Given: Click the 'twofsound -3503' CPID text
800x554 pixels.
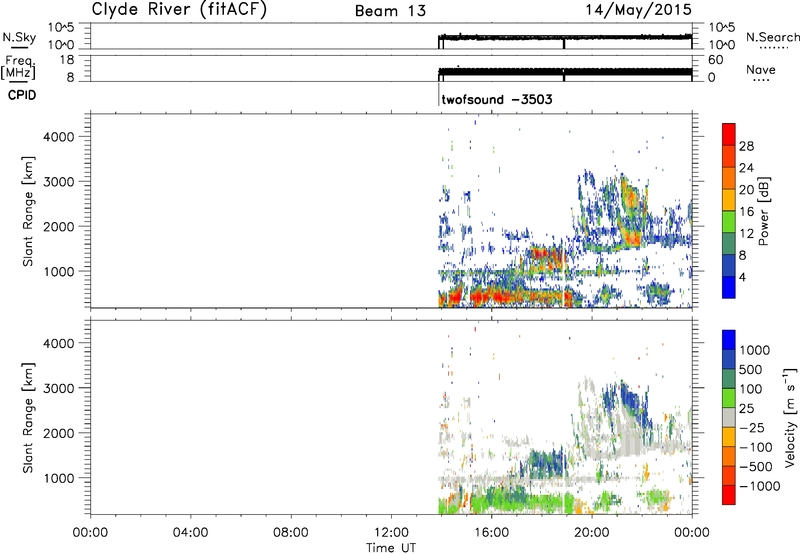Looking at the screenshot, I should tap(497, 99).
